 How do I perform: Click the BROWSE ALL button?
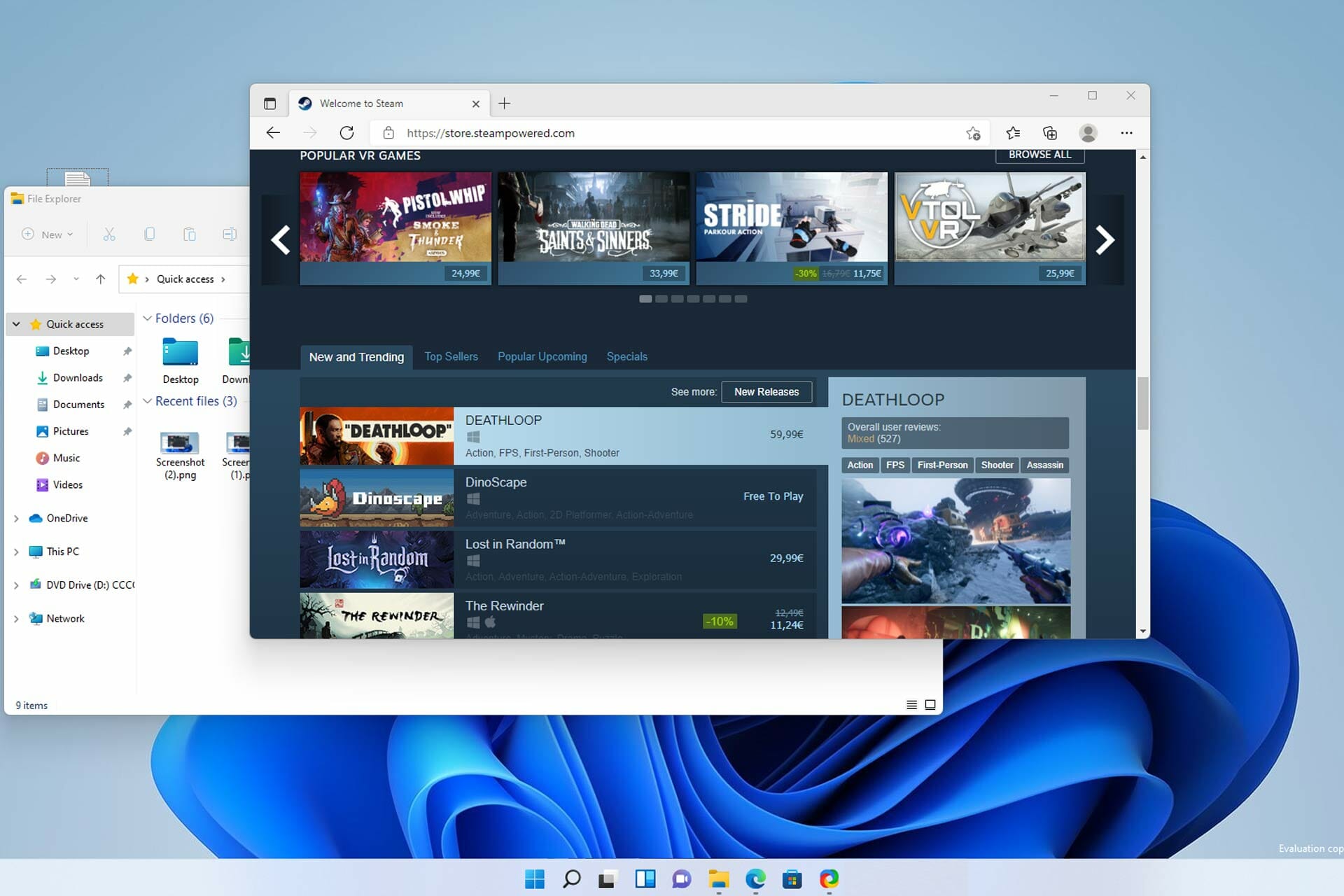point(1039,155)
